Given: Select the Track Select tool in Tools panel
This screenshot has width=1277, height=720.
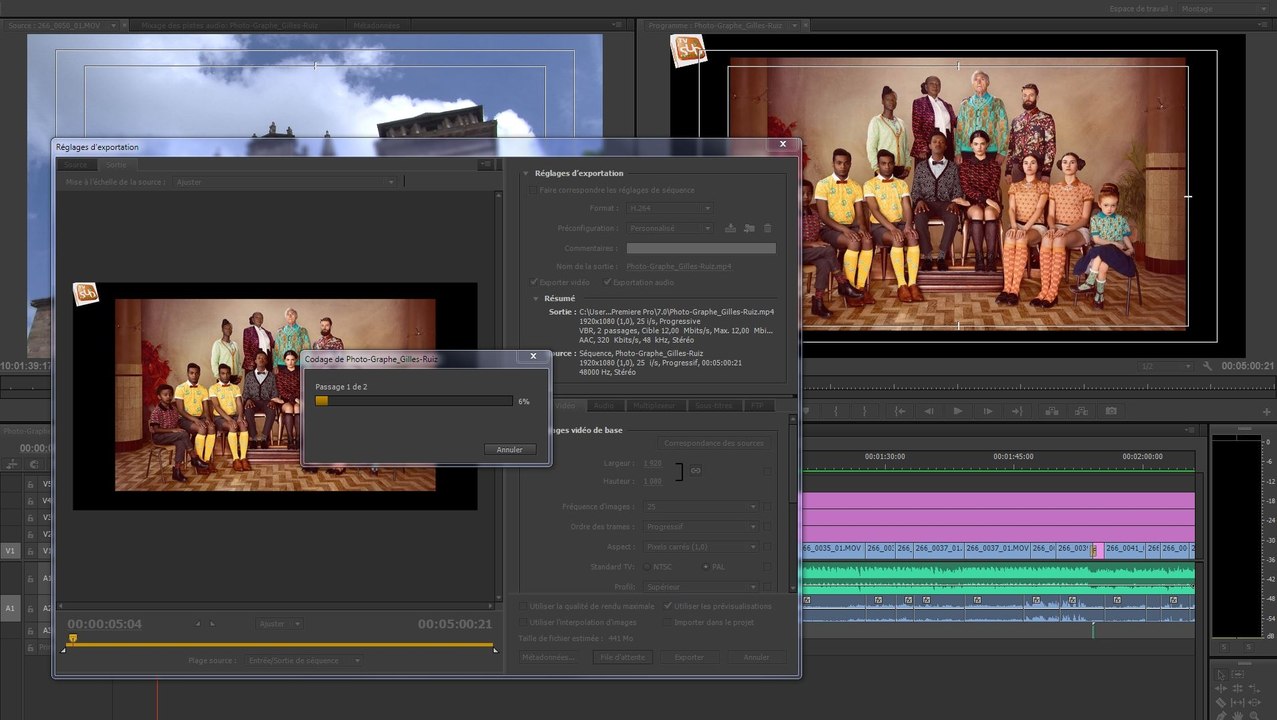Looking at the screenshot, I should (1239, 674).
